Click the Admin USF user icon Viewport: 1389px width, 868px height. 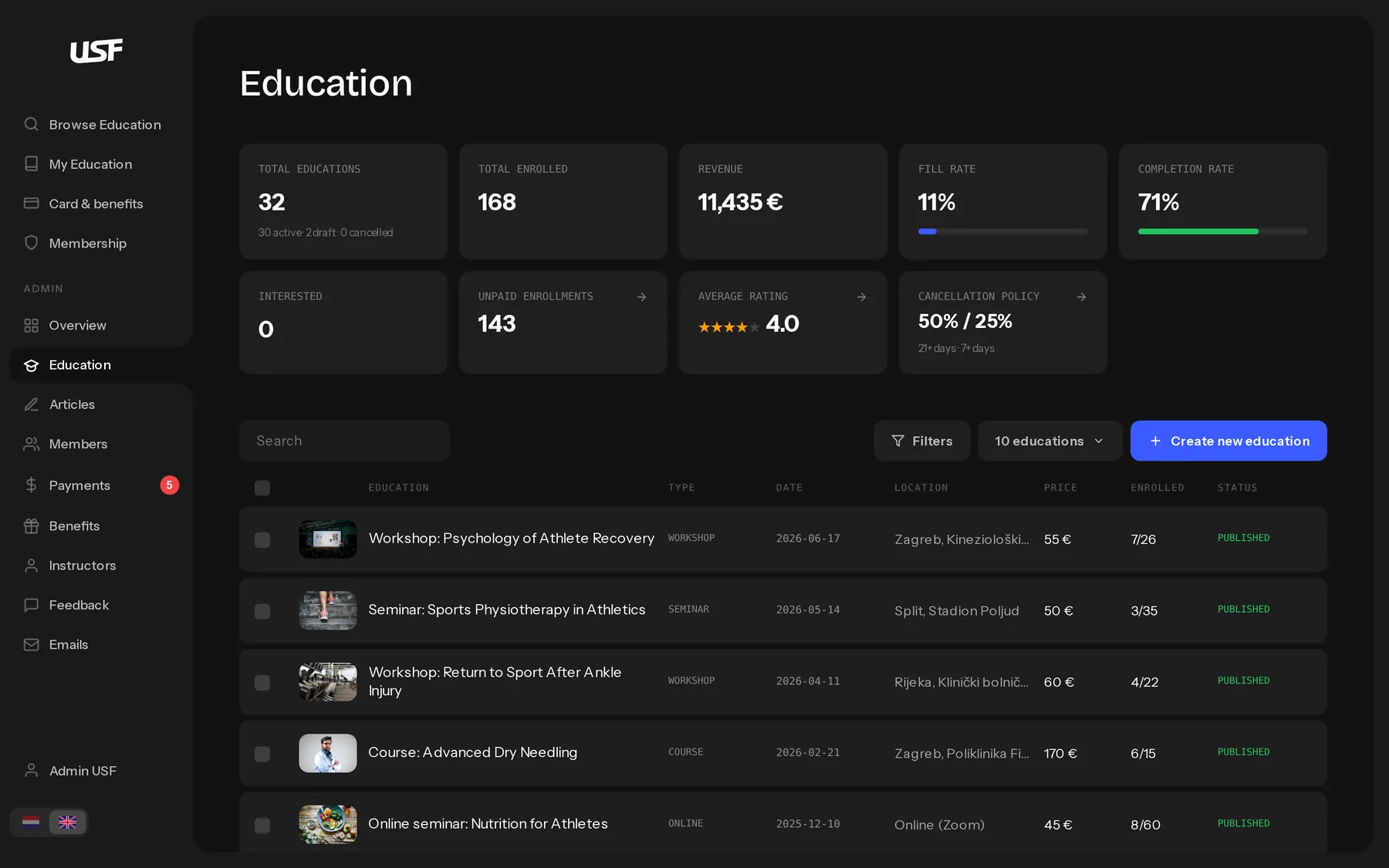(x=31, y=770)
